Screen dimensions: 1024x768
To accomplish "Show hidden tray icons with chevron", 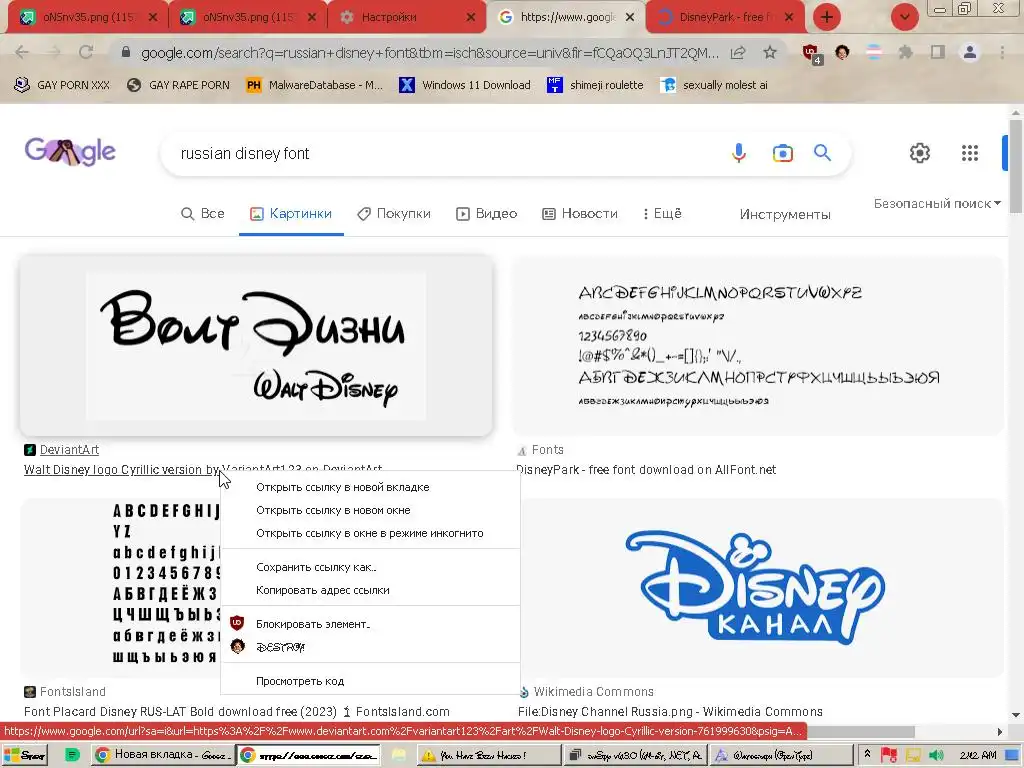I will coord(867,754).
